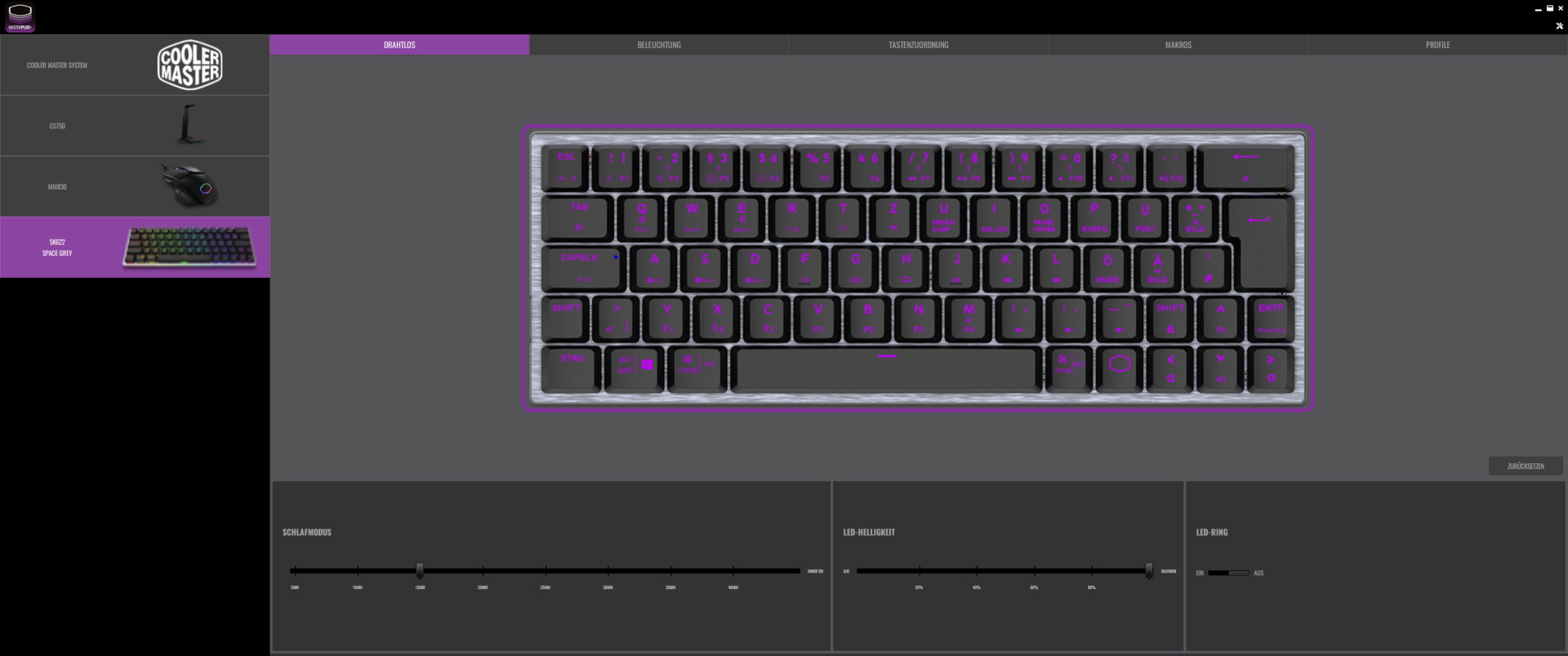Choose the GS750 headset stand device
The height and width of the screenshot is (656, 1568).
click(135, 126)
